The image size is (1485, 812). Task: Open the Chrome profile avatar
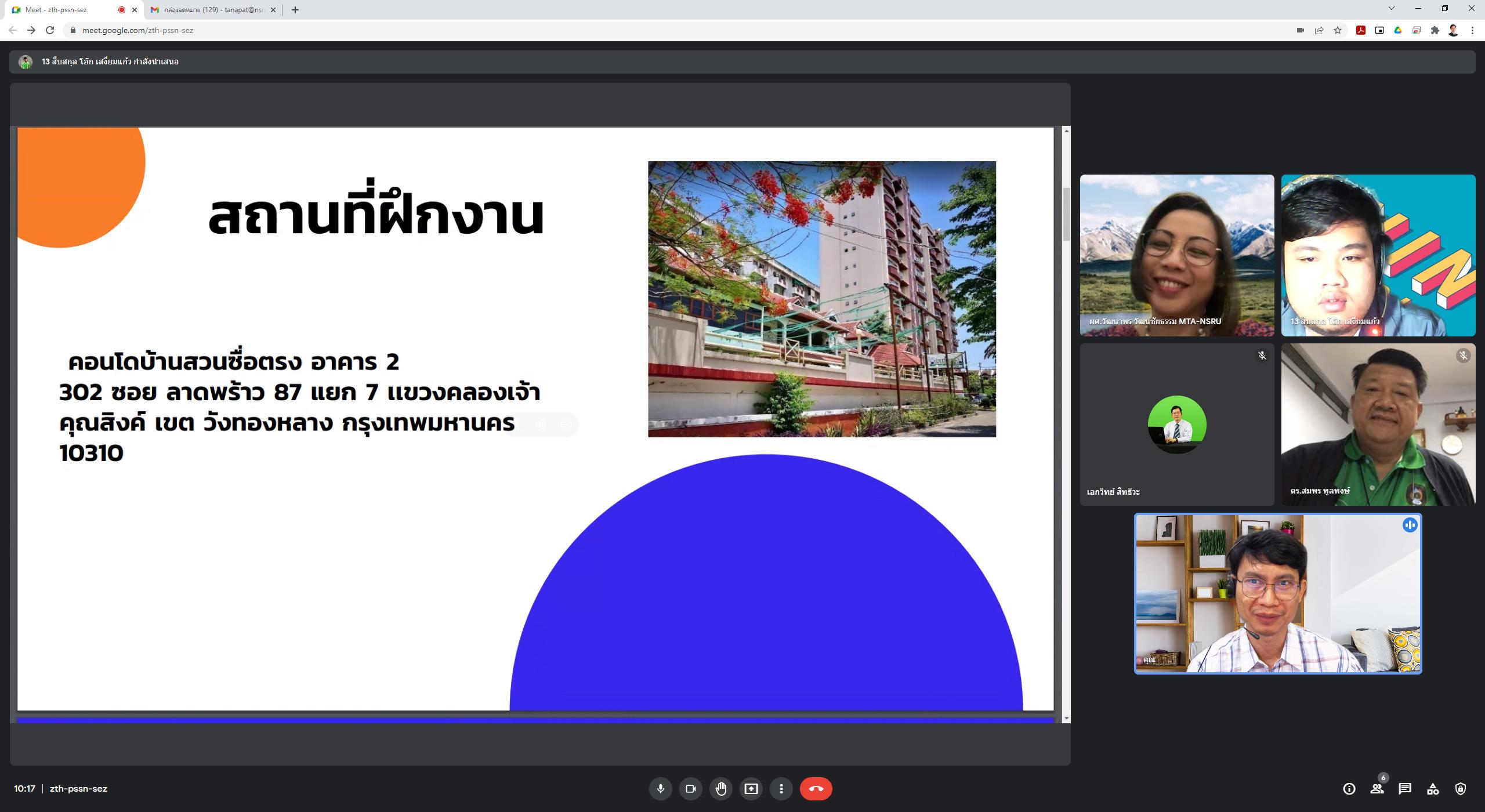1454,30
